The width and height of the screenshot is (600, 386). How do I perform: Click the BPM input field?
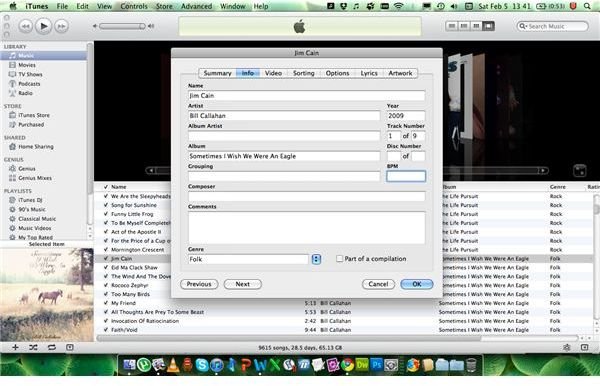coord(406,176)
